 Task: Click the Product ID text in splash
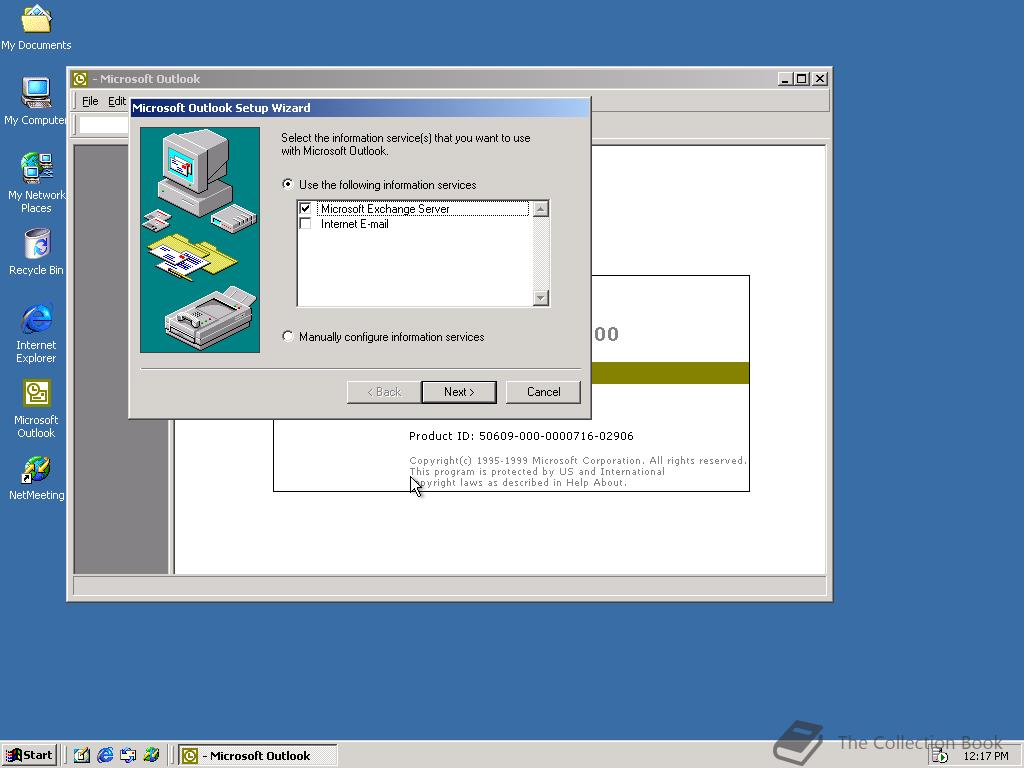click(521, 436)
